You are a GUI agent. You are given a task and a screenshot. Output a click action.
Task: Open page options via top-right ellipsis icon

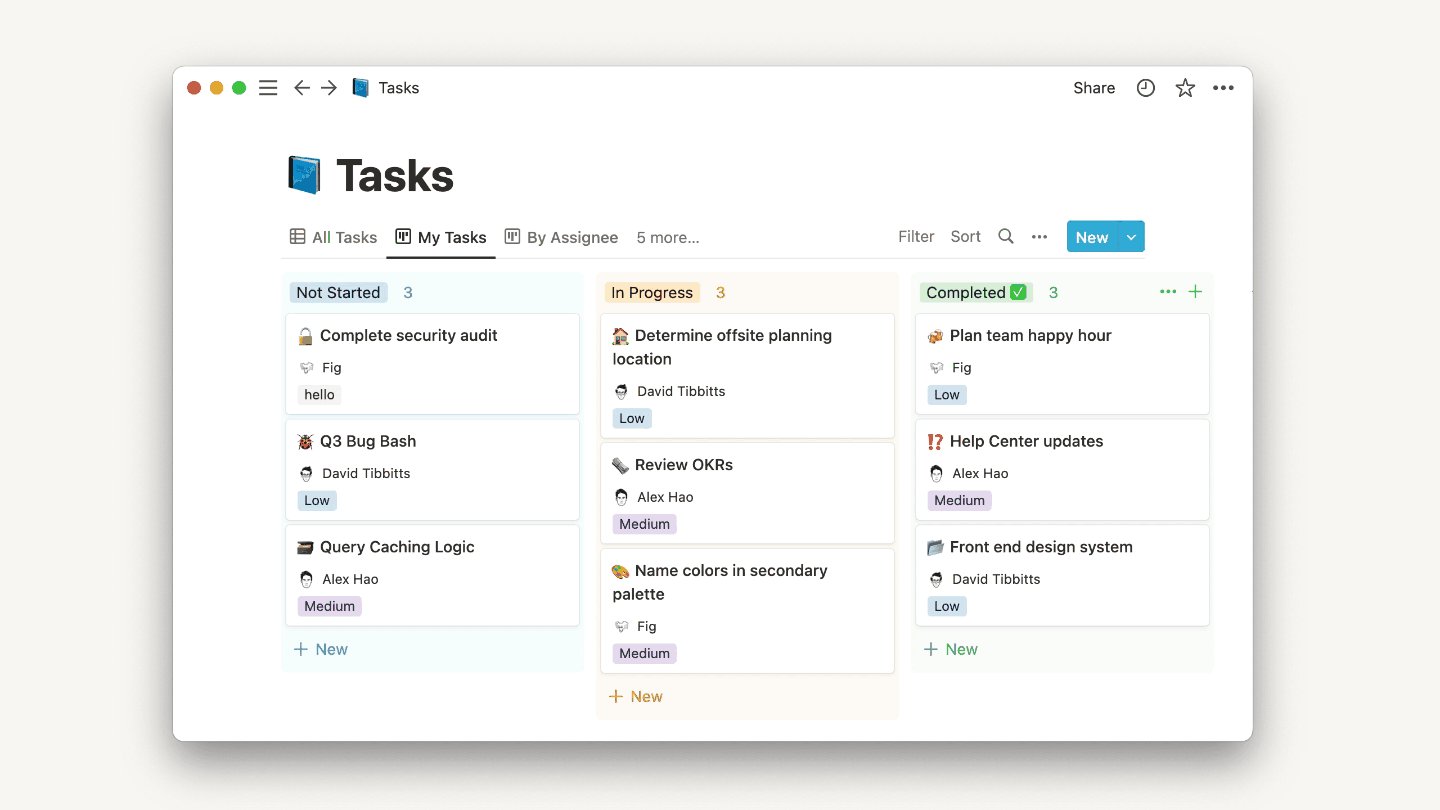point(1223,88)
